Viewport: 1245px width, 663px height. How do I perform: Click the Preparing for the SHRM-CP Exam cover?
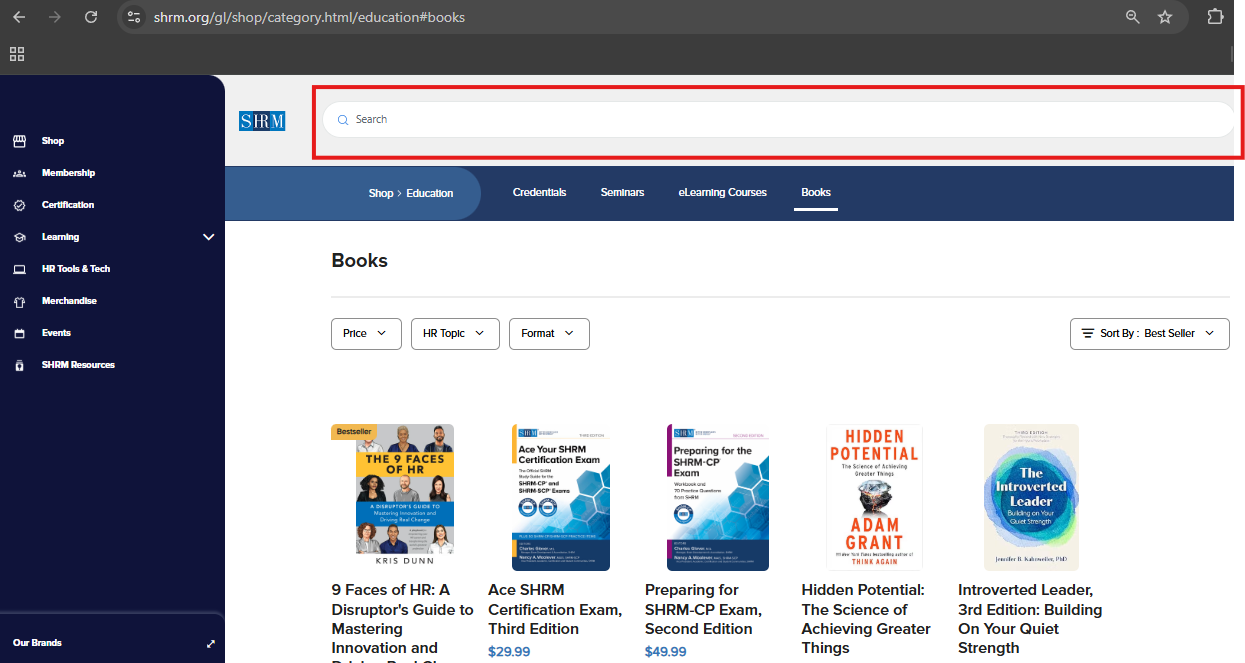[718, 497]
